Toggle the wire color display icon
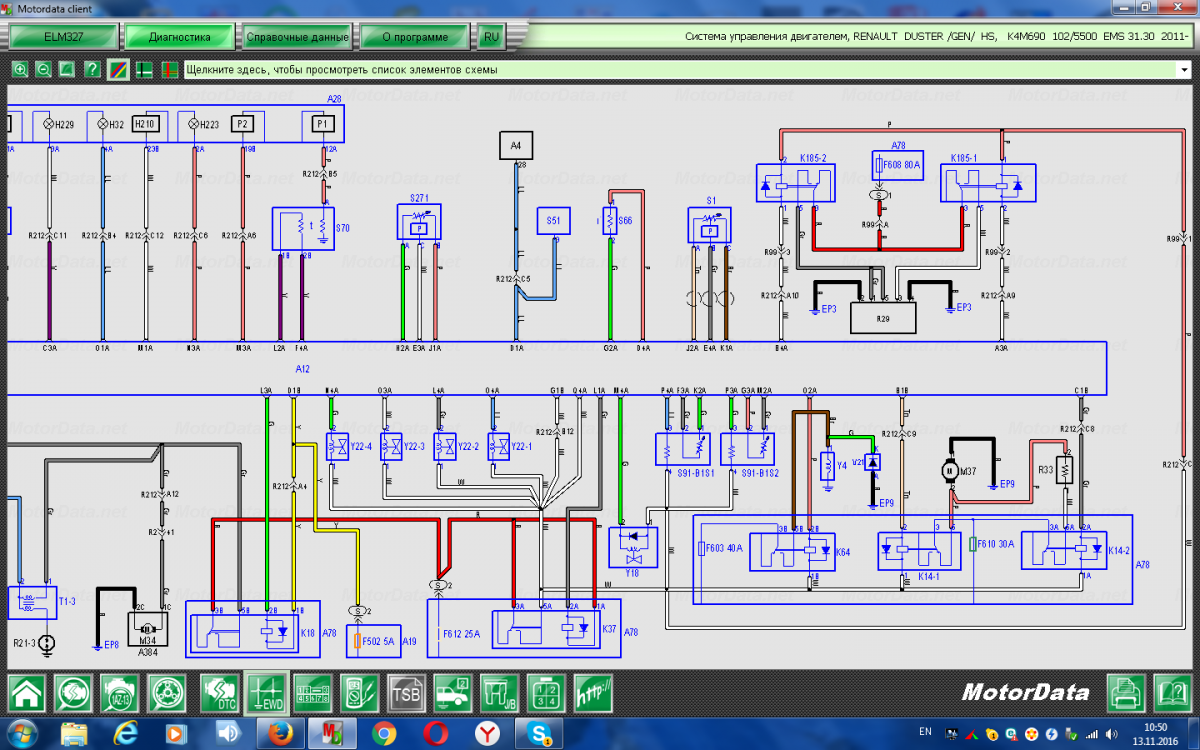The image size is (1200, 750). (117, 70)
